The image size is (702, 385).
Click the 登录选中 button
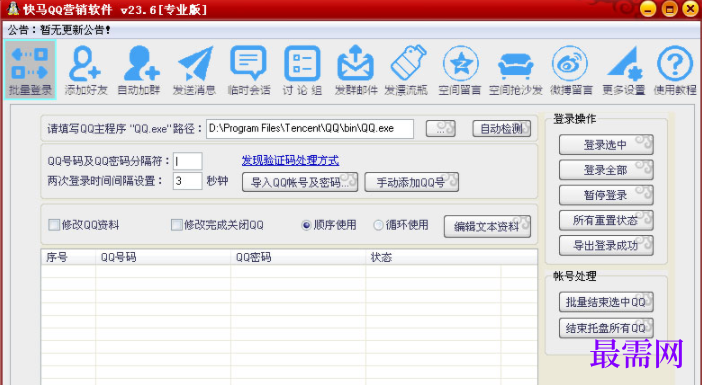coord(606,145)
